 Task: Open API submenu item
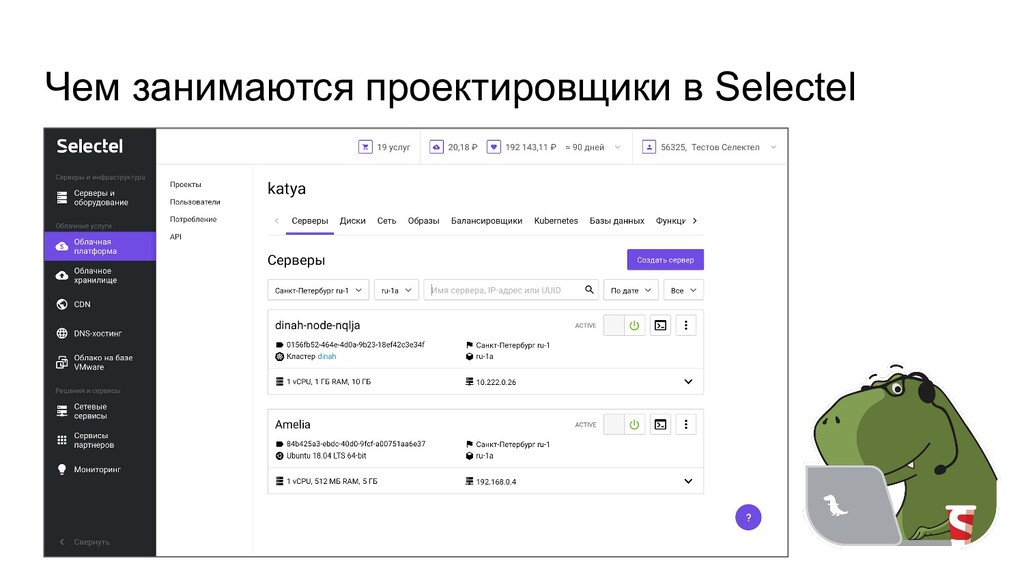coord(176,237)
